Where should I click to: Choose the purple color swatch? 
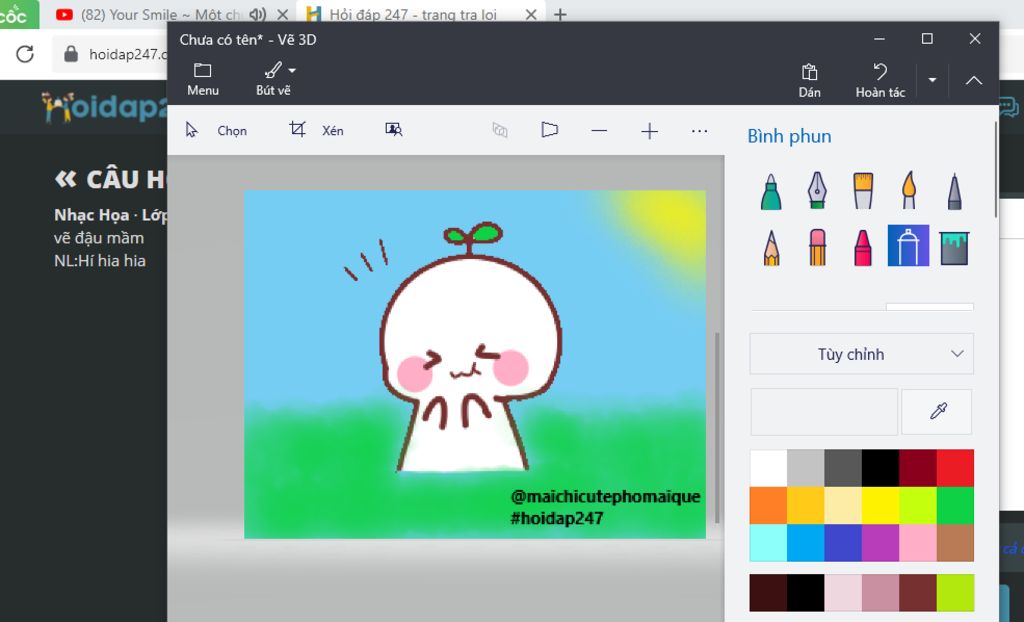(880, 542)
